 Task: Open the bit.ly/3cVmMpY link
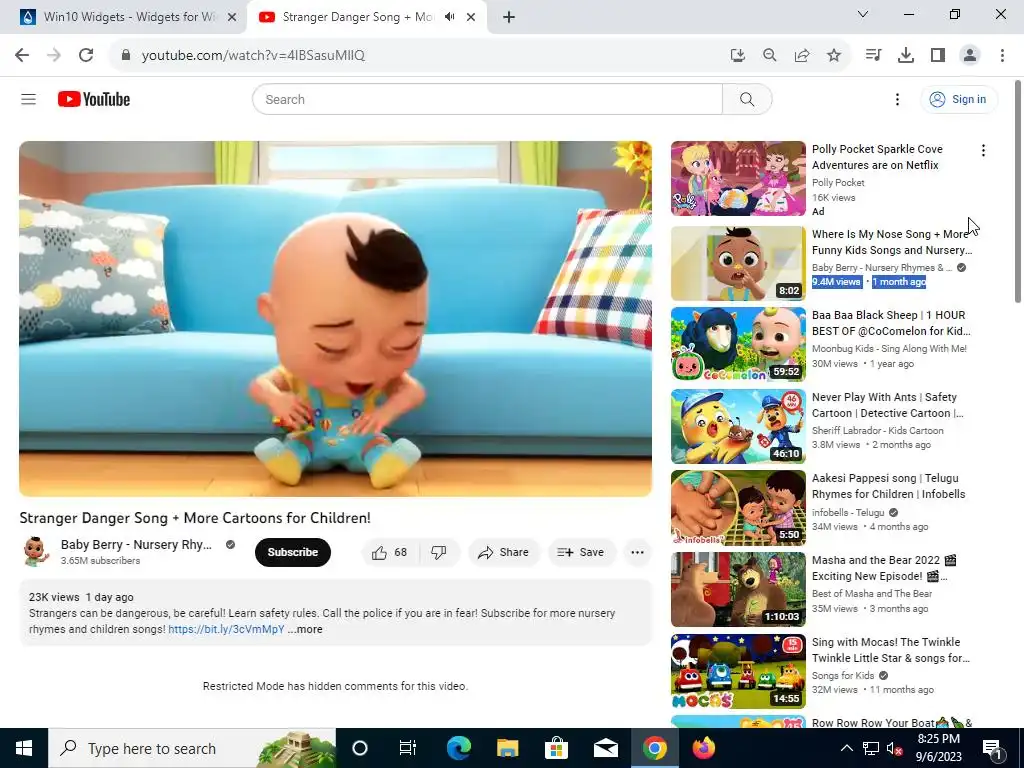226,630
